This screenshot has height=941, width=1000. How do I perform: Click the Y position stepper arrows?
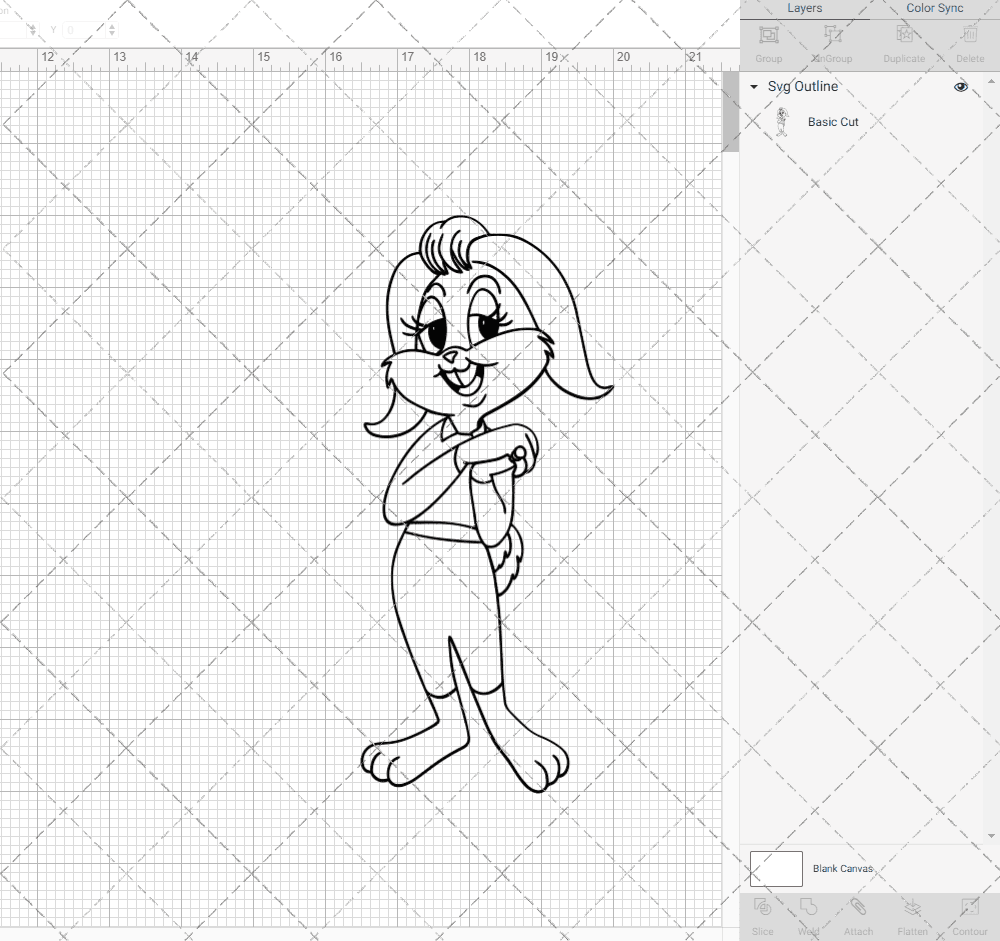[111, 31]
